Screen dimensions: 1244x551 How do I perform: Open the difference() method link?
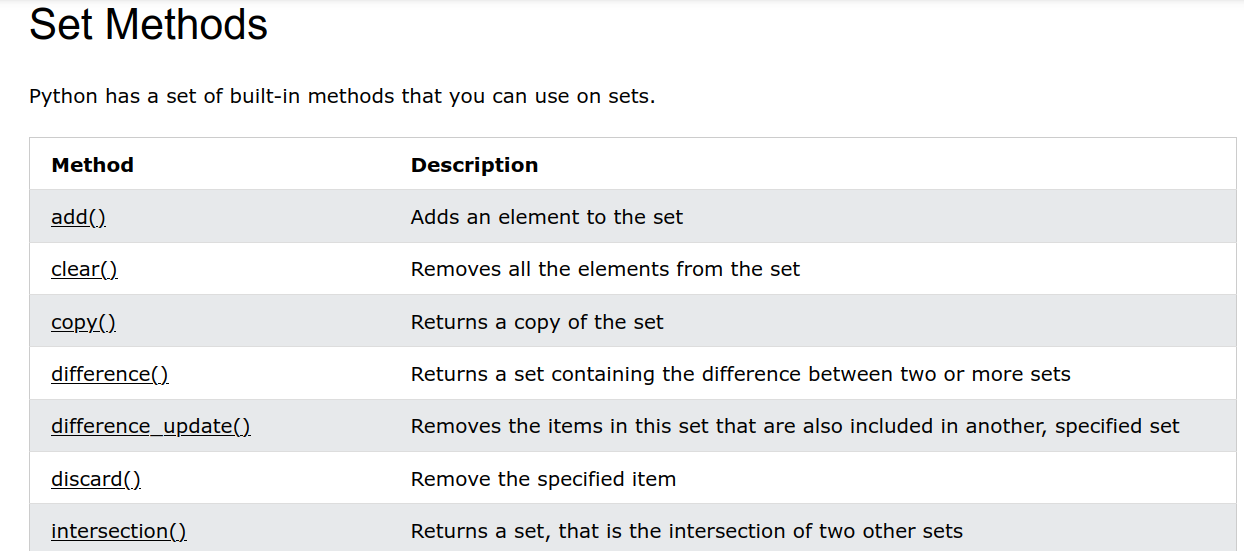pyautogui.click(x=110, y=374)
